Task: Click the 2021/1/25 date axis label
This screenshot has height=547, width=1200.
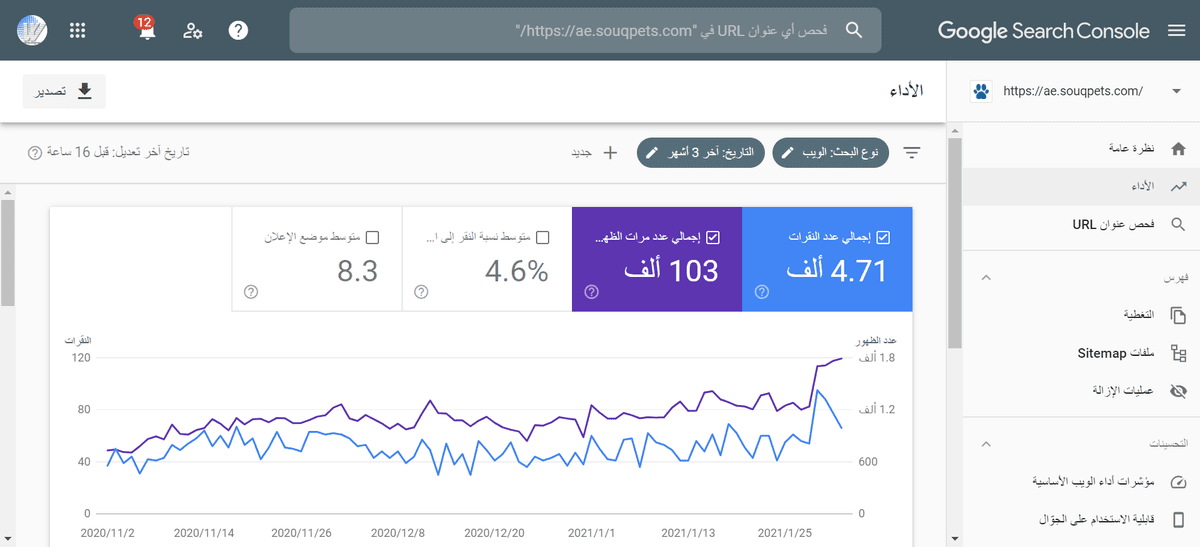Action: pos(787,534)
